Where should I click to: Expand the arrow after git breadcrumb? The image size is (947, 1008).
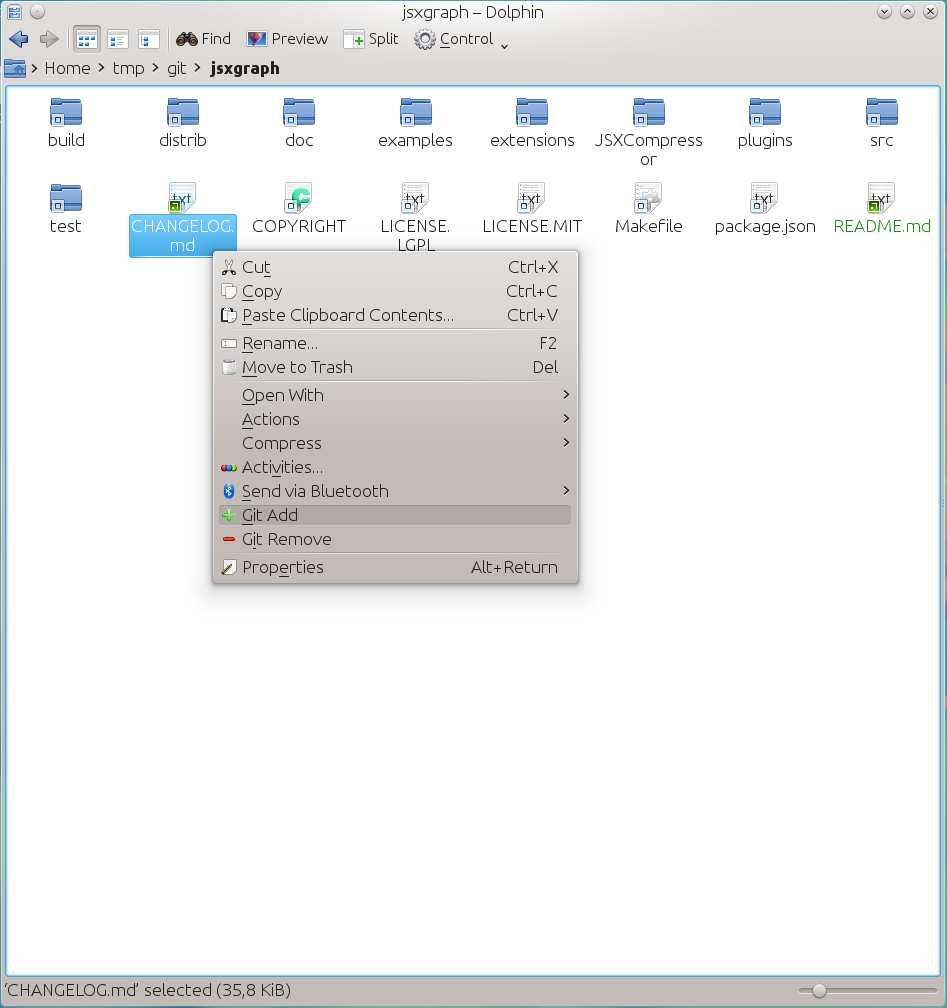coord(197,68)
